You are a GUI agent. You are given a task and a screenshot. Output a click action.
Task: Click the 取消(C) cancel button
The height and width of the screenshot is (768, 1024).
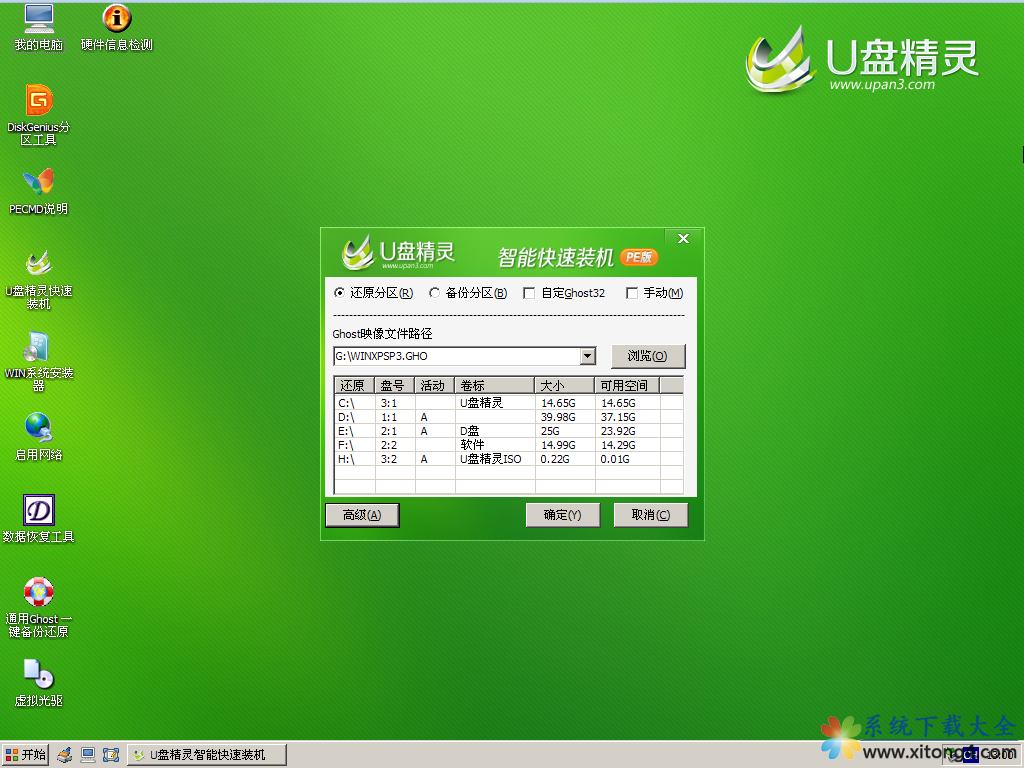point(650,515)
